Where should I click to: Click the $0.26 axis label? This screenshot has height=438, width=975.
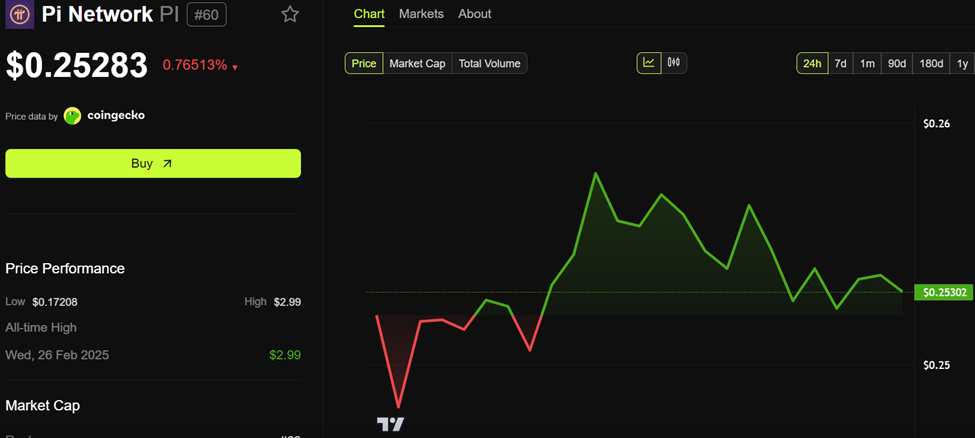click(x=936, y=124)
